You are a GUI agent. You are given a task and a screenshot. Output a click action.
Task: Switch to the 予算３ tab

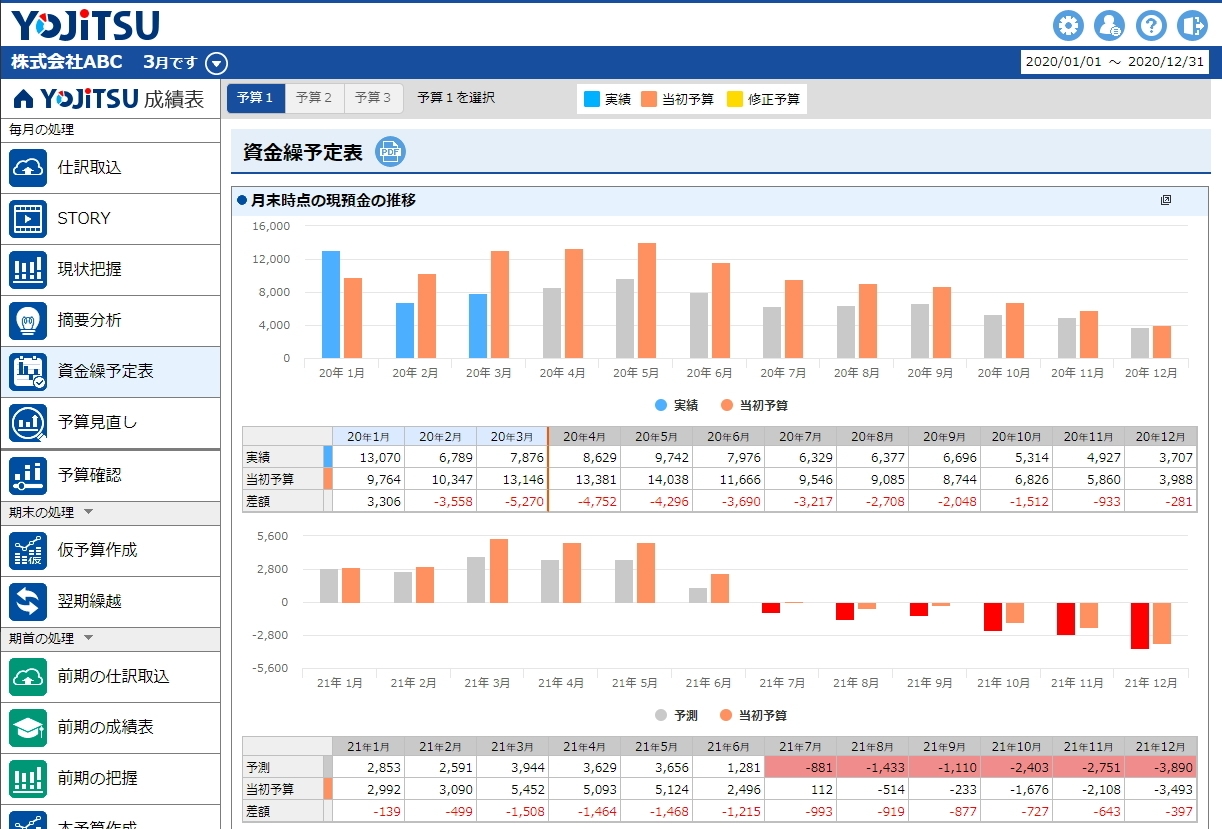[373, 98]
